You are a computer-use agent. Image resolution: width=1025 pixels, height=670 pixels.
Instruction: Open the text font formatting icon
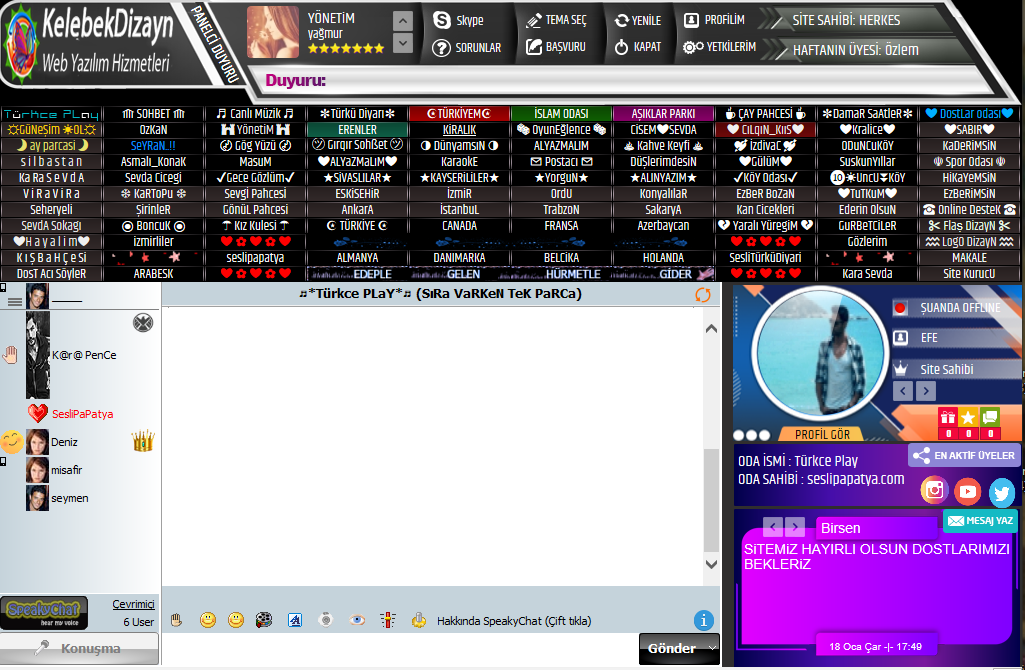point(295,620)
